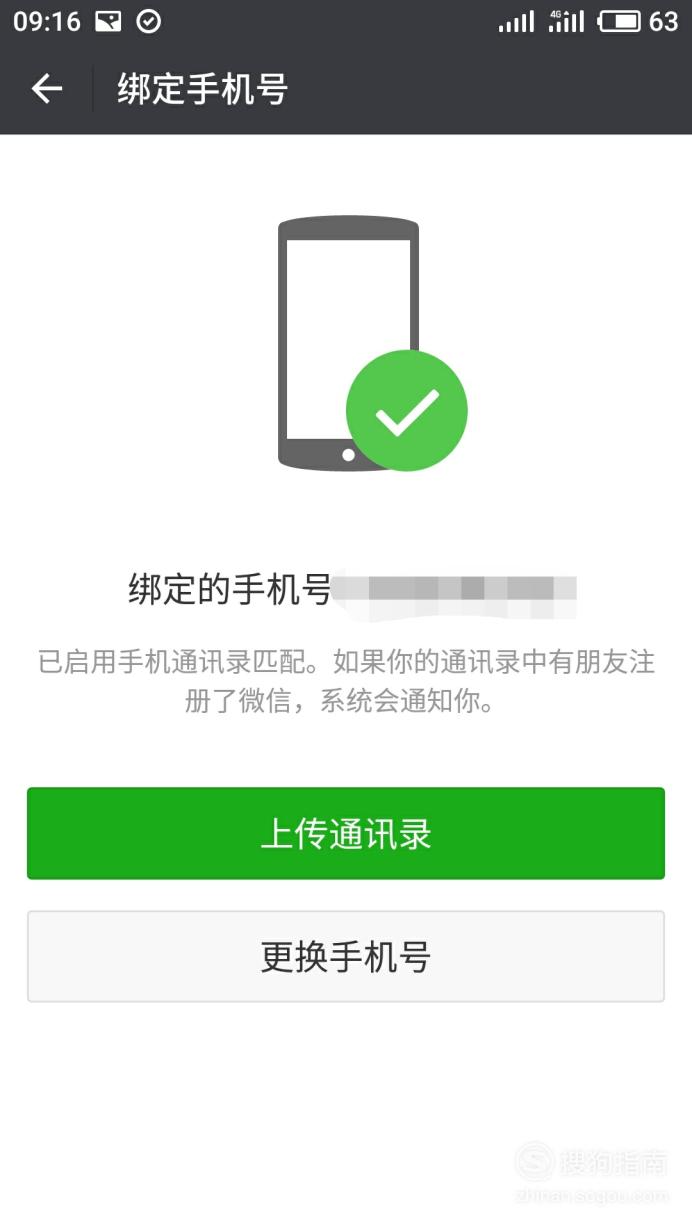Image resolution: width=692 pixels, height=1230 pixels.
Task: Tap the 绑定的手机号 label text
Action: [x=230, y=590]
